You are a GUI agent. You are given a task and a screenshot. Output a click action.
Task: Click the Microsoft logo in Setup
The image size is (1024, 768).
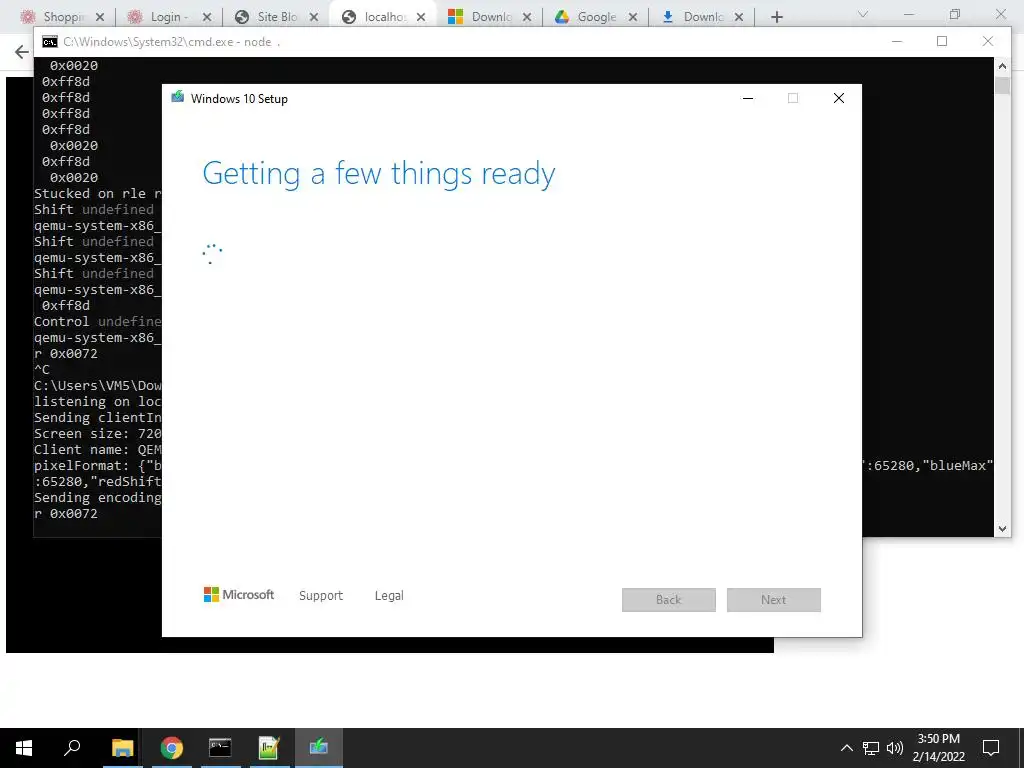tap(239, 594)
